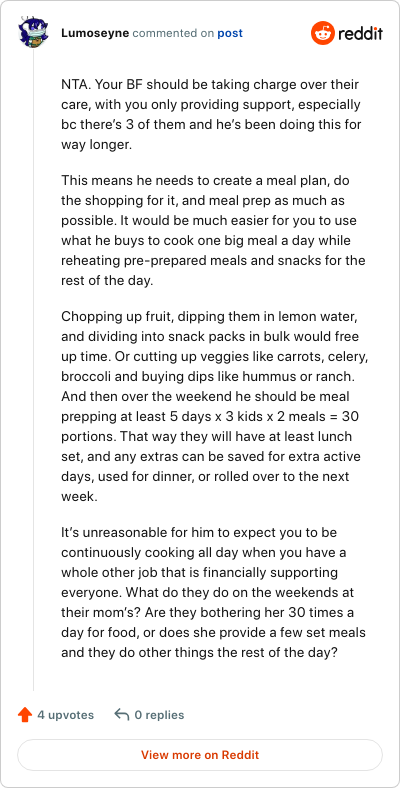Open the Lumoseyne username link
This screenshot has width=400, height=788.
click(x=95, y=33)
